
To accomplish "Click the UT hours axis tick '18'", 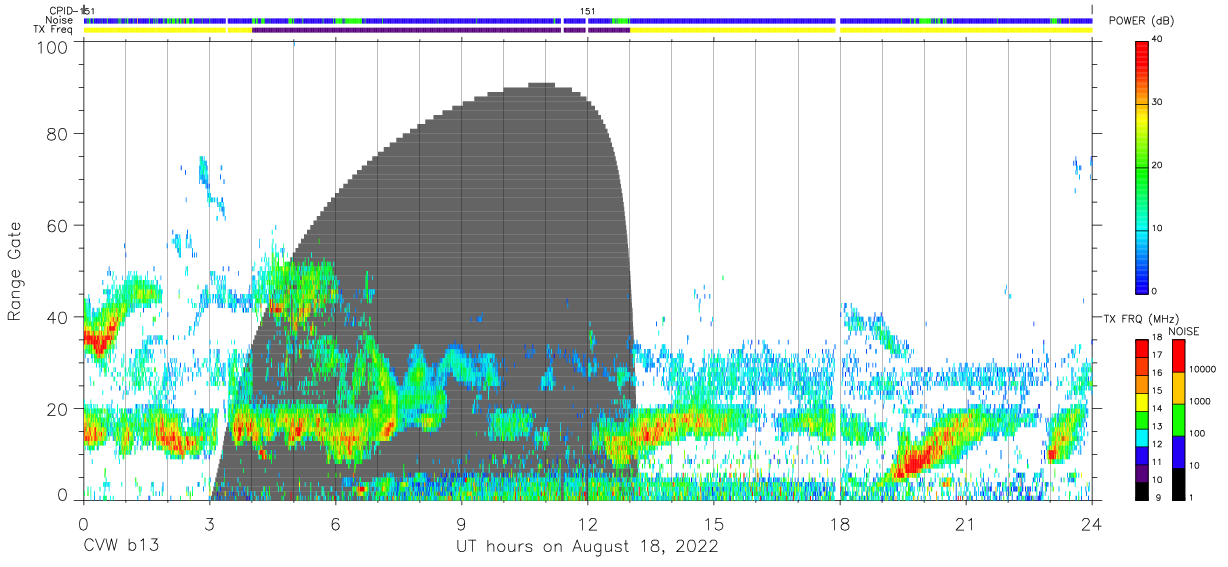I will click(840, 523).
